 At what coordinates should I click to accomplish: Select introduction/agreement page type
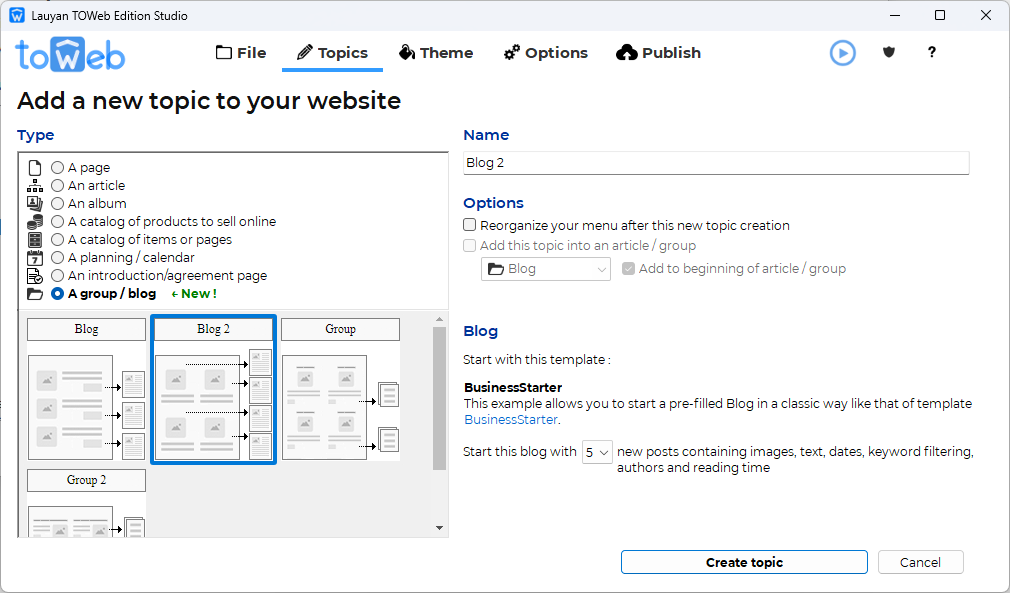[57, 276]
